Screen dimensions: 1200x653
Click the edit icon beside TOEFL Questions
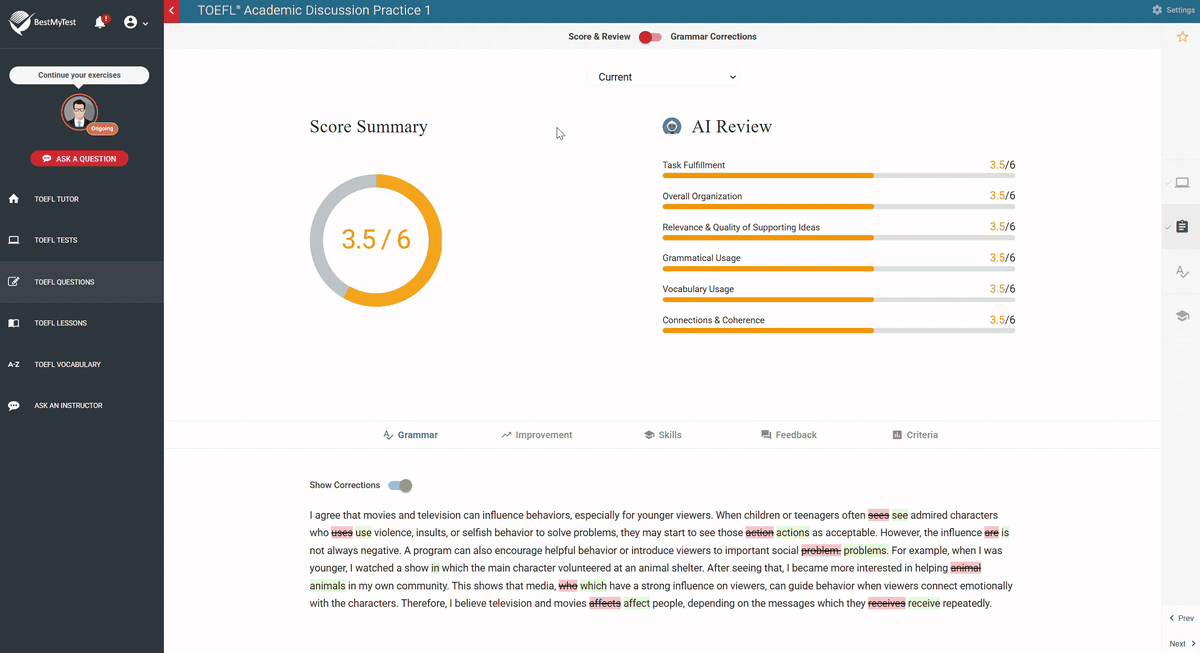pyautogui.click(x=14, y=282)
